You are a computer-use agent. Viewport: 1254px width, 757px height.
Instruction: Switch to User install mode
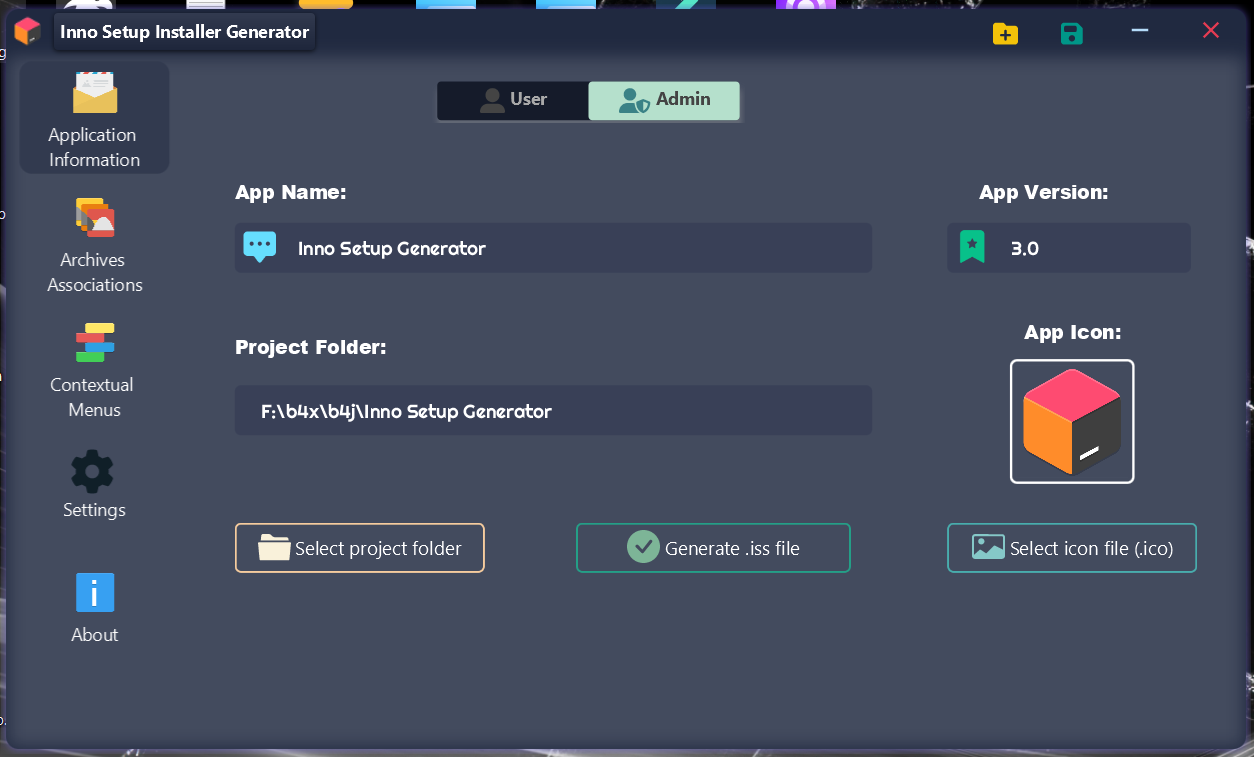[513, 100]
